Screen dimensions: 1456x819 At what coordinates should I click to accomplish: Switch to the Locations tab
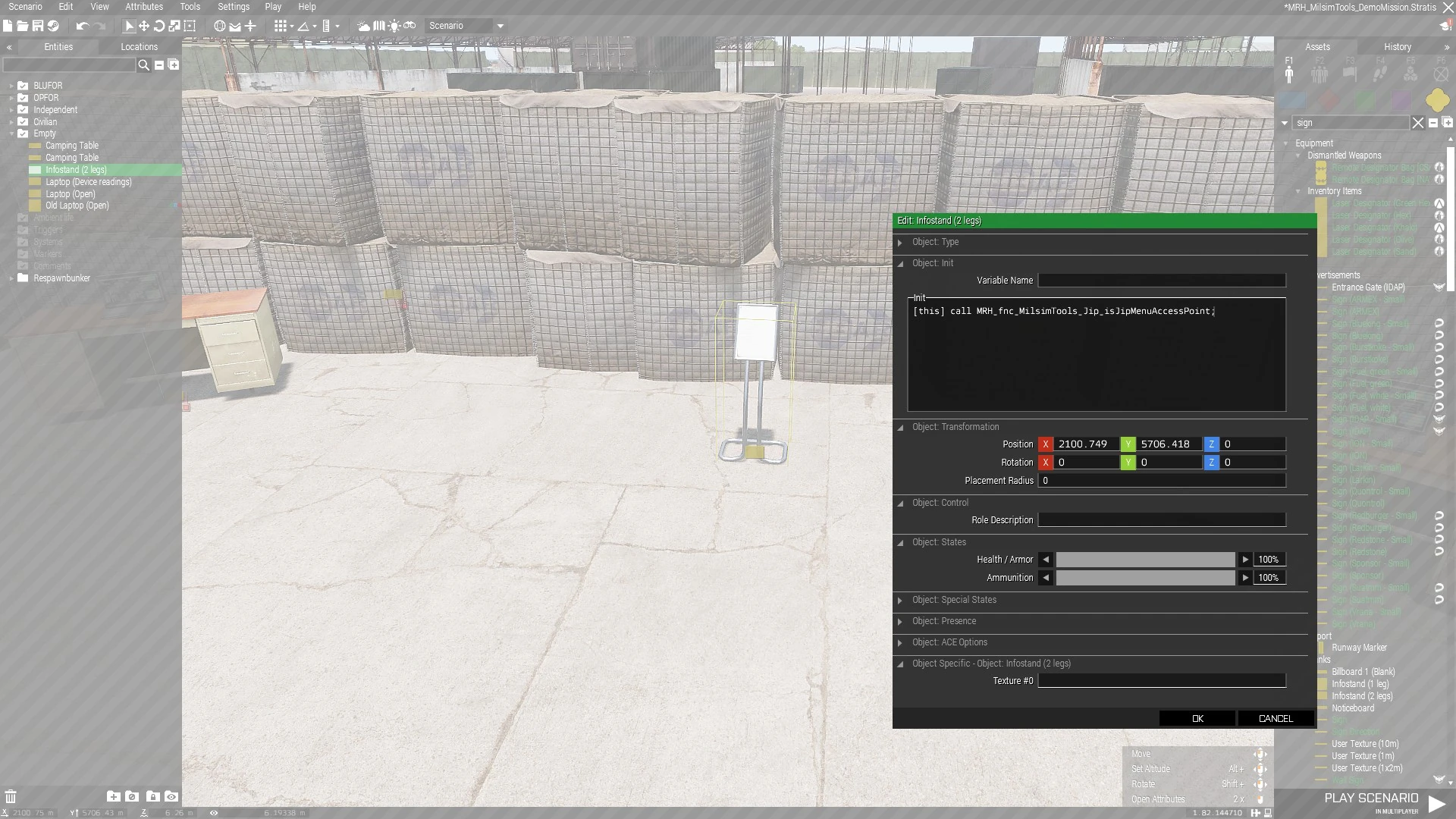tap(139, 47)
